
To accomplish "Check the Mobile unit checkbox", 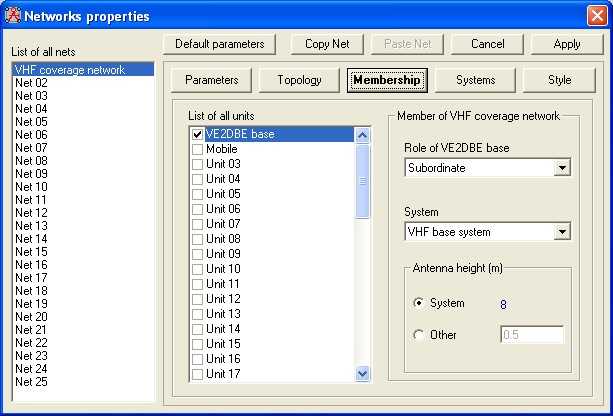I will pos(198,149).
